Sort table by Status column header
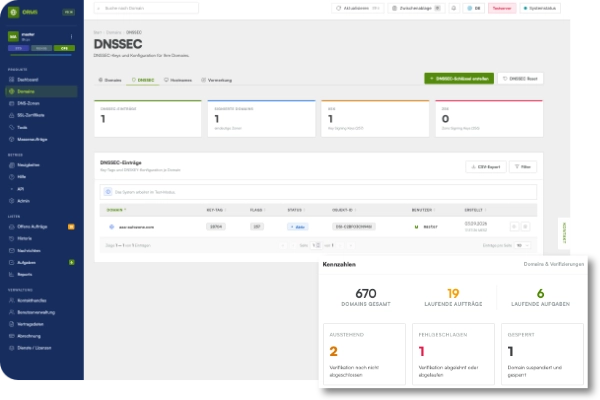Viewport: 600px width, 400px height. [296, 210]
